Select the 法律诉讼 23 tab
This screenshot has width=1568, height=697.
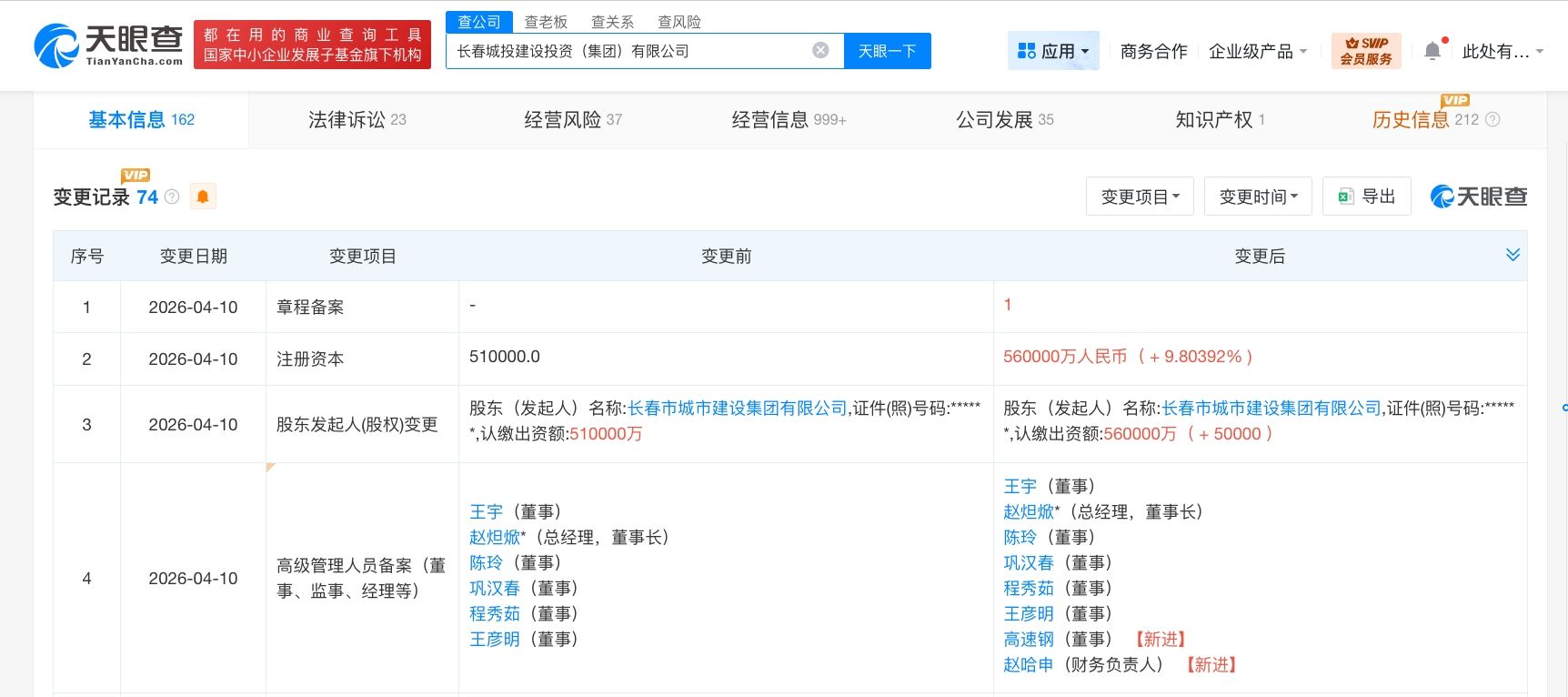[357, 119]
